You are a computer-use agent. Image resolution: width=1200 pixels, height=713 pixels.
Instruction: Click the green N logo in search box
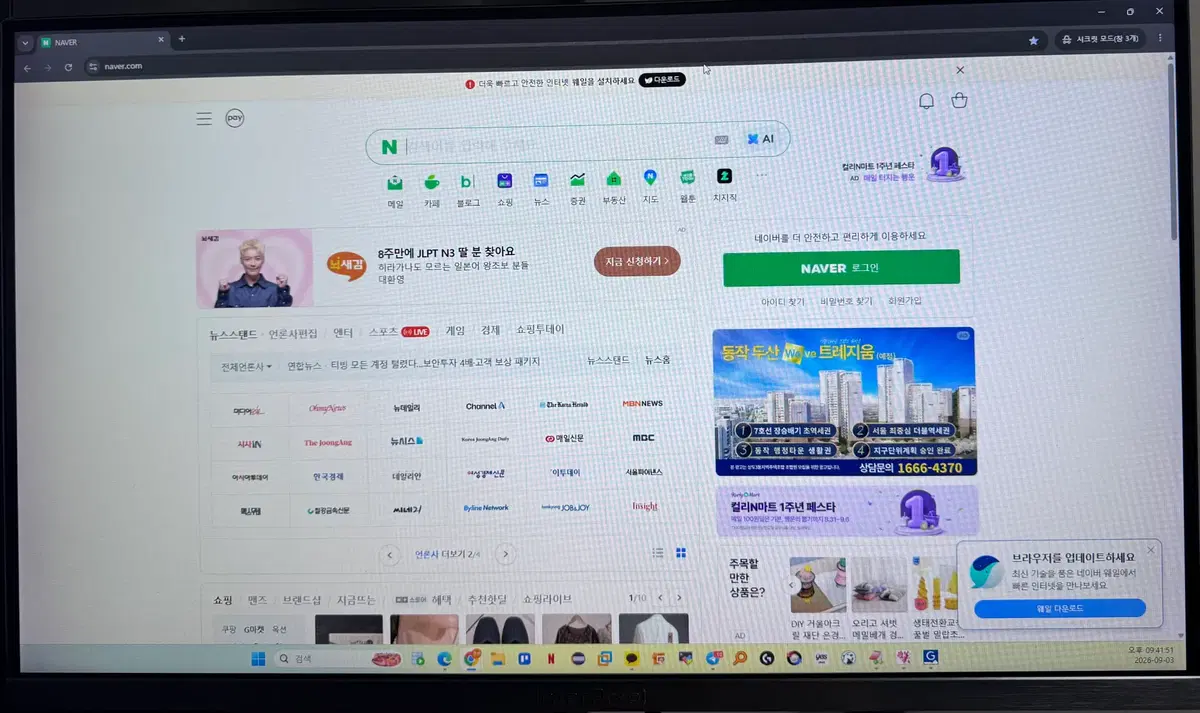(389, 147)
